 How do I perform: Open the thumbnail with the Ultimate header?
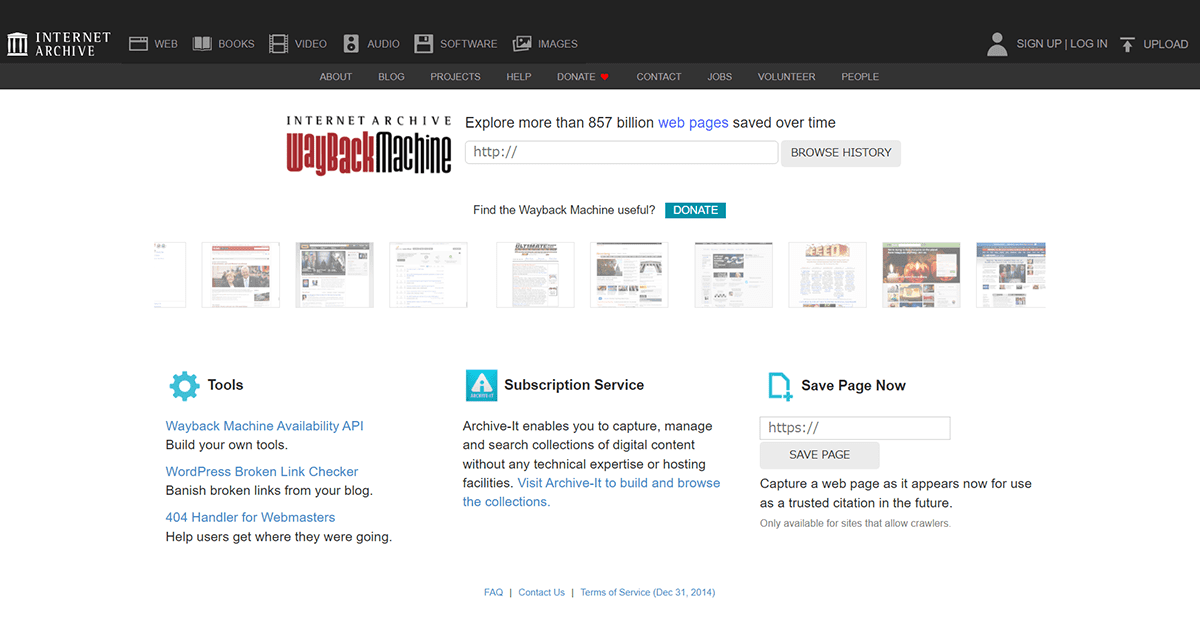(x=536, y=274)
